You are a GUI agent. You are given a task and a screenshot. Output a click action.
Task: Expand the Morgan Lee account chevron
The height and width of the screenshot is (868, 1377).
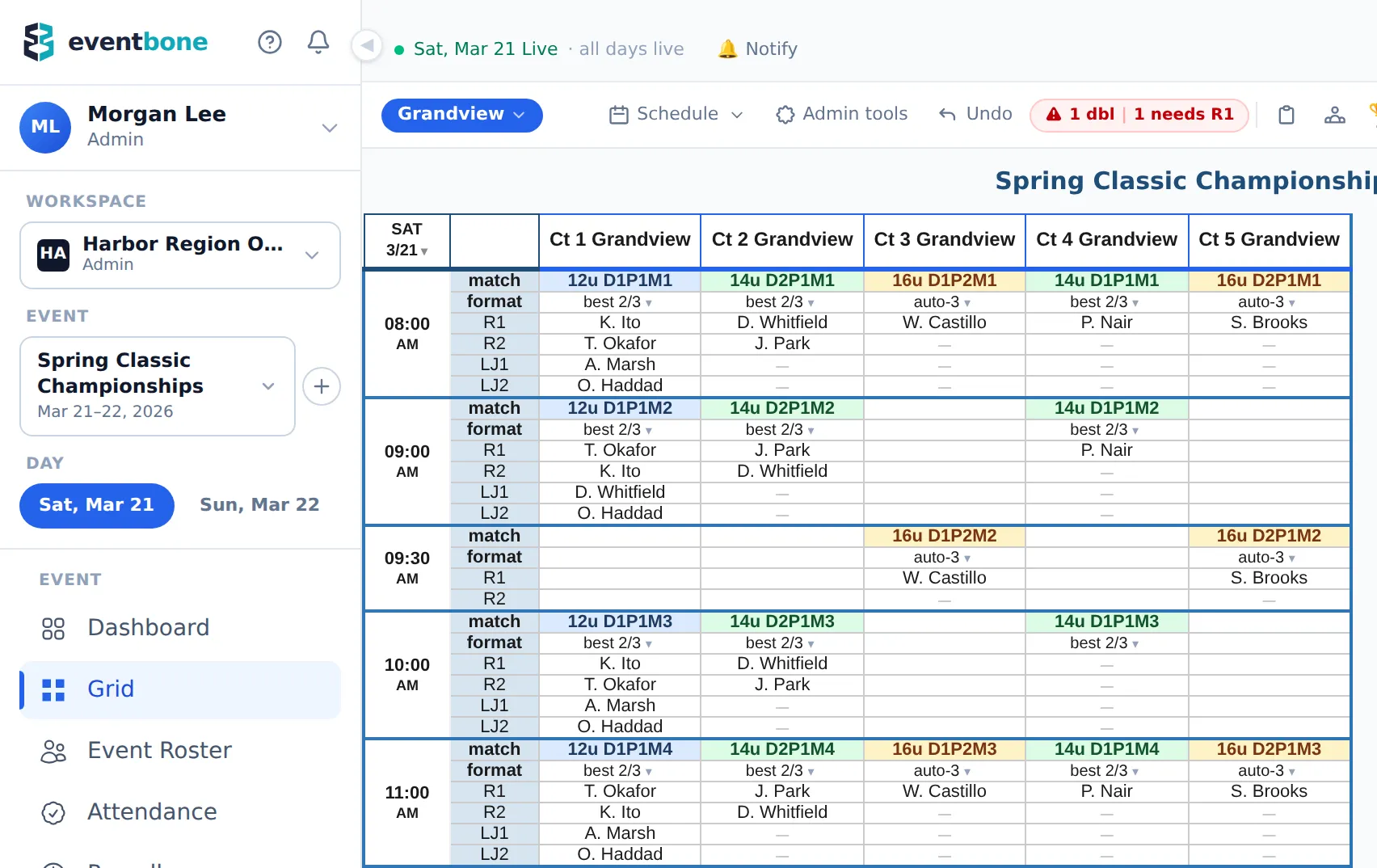tap(329, 128)
